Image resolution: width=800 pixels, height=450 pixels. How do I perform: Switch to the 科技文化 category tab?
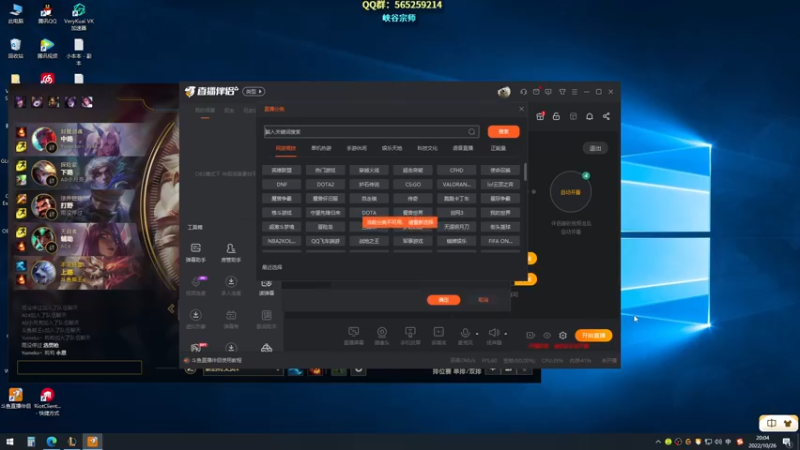[428, 148]
